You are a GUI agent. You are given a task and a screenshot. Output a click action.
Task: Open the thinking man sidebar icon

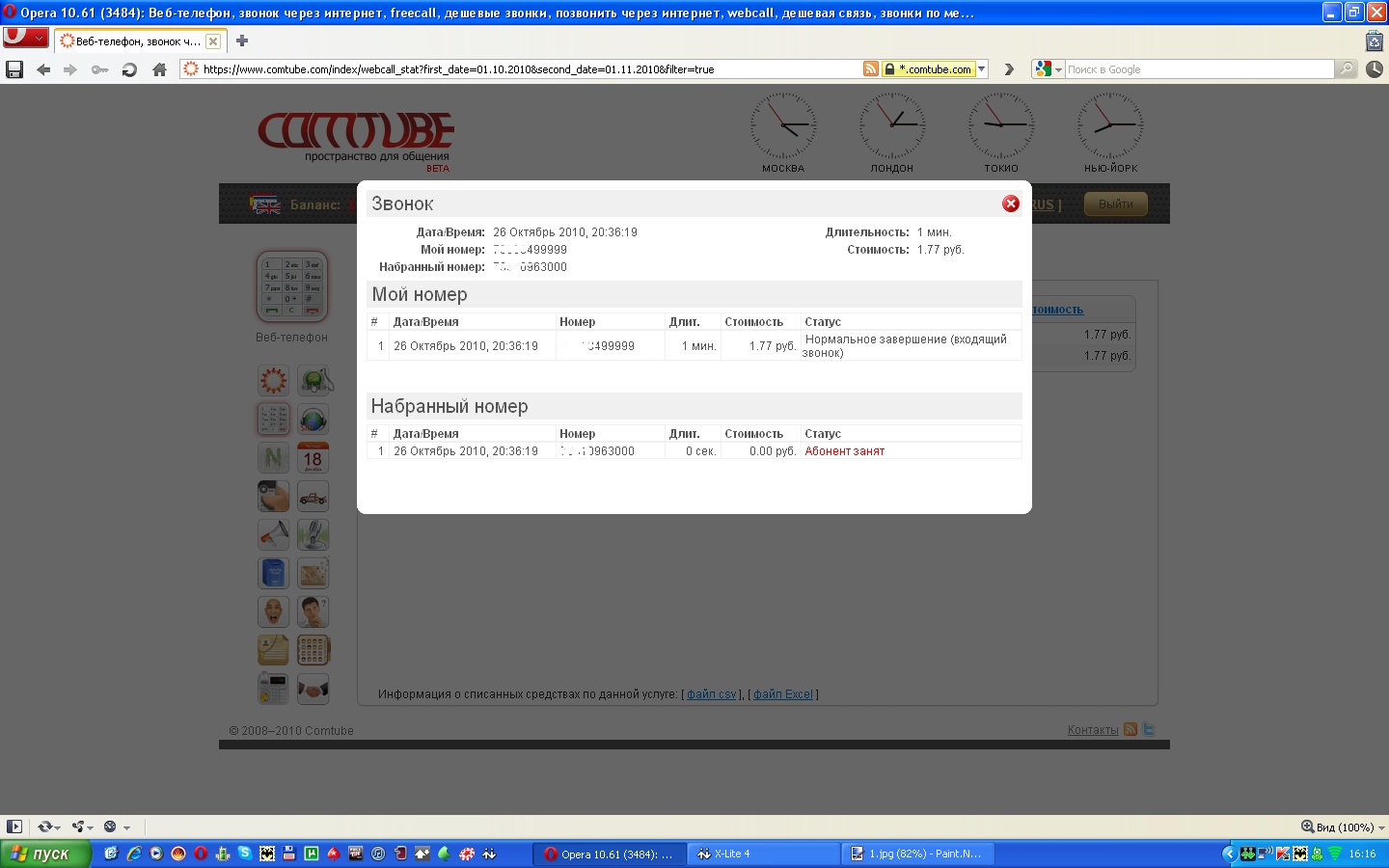313,611
